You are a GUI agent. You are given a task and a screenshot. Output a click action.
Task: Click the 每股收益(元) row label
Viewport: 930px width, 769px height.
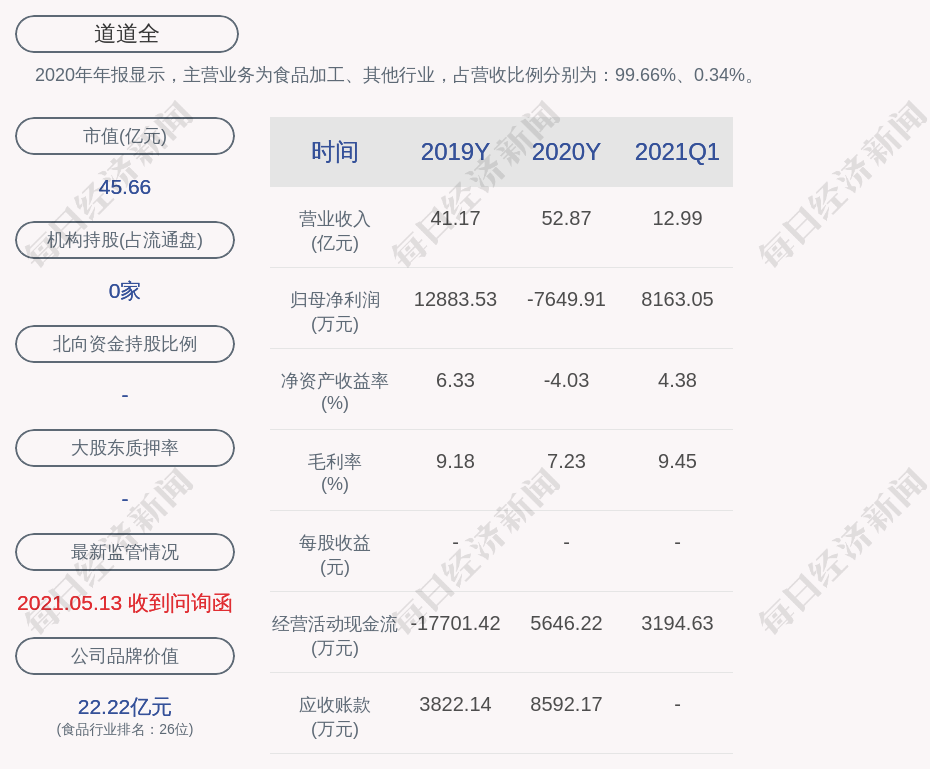[x=335, y=555]
